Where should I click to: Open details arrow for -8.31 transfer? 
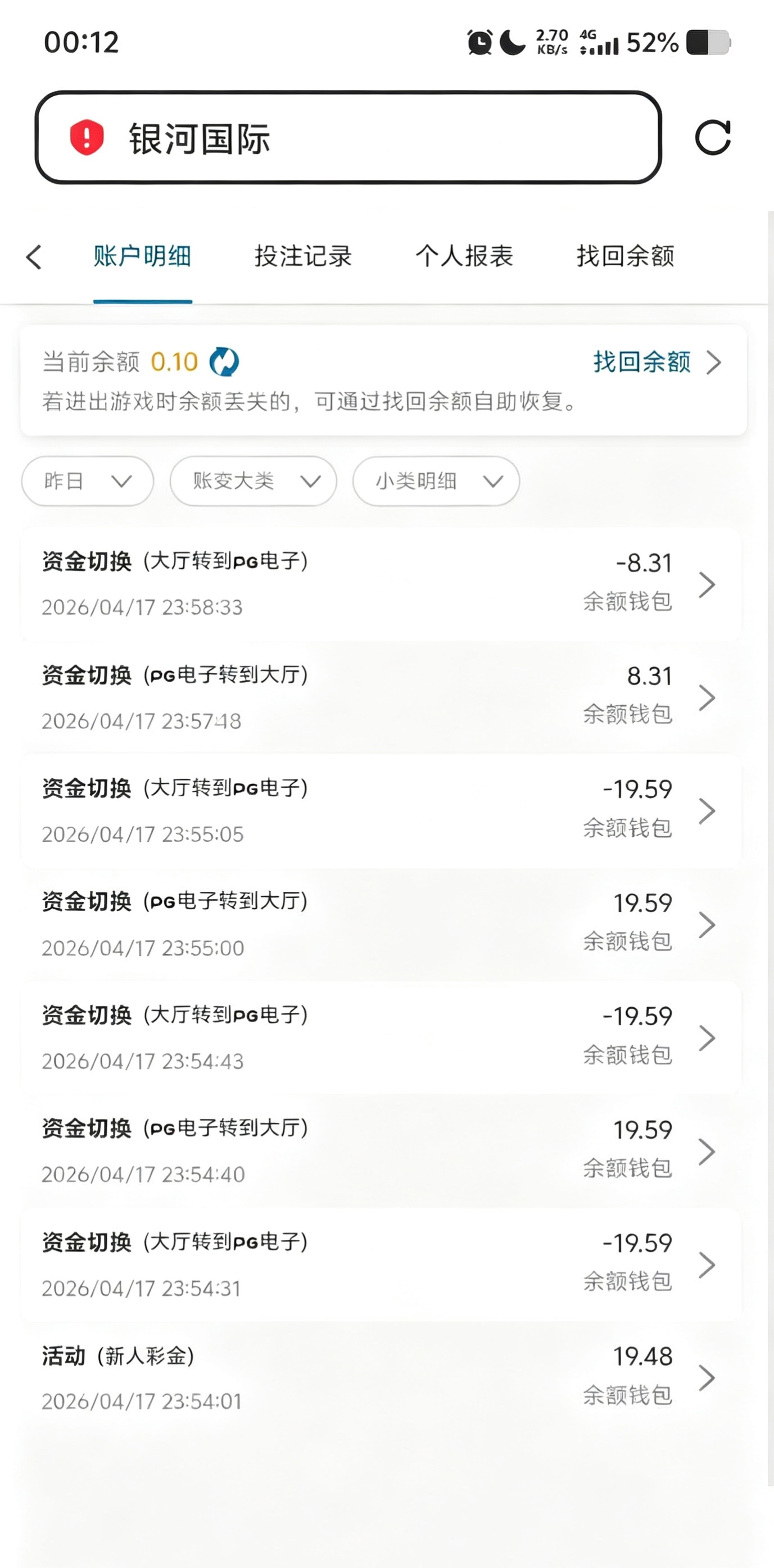707,585
